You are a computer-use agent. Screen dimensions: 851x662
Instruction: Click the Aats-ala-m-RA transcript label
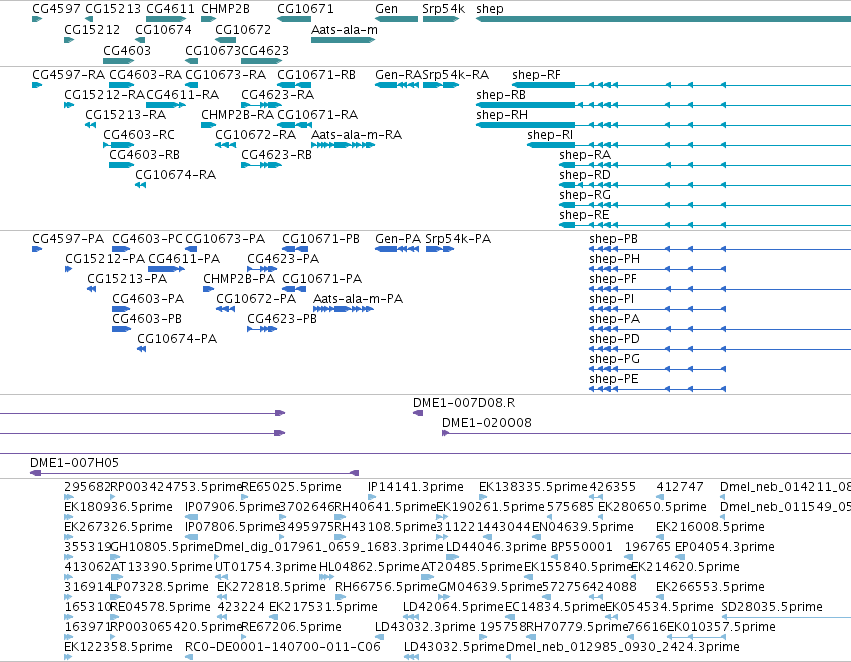[x=356, y=135]
